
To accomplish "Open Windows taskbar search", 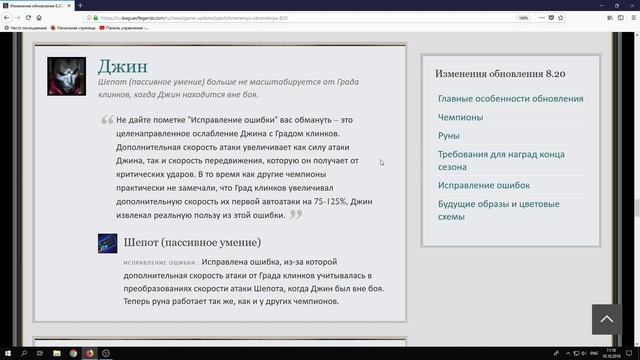I will (24, 353).
